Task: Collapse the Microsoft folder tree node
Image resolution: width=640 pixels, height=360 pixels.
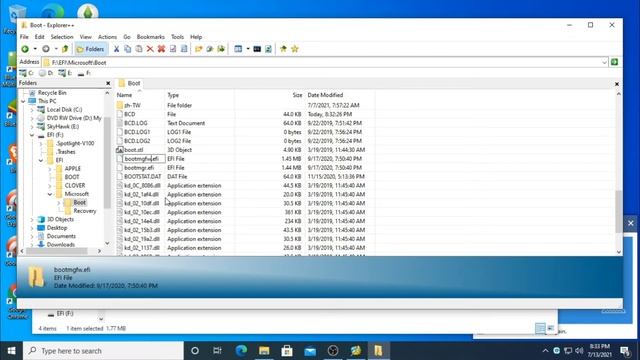Action: click(x=50, y=194)
